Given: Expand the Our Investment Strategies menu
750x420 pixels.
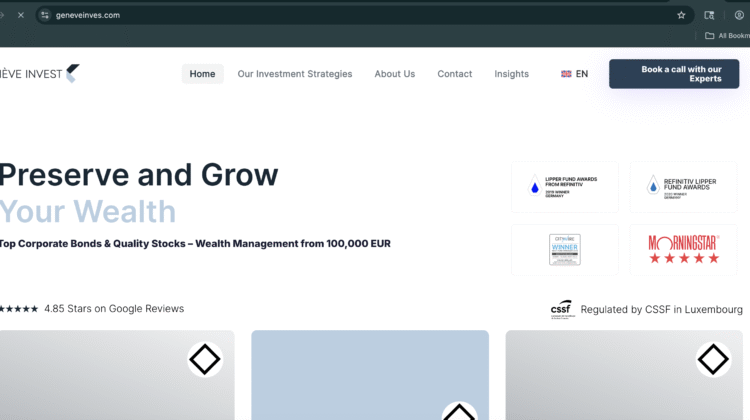Looking at the screenshot, I should (x=294, y=74).
